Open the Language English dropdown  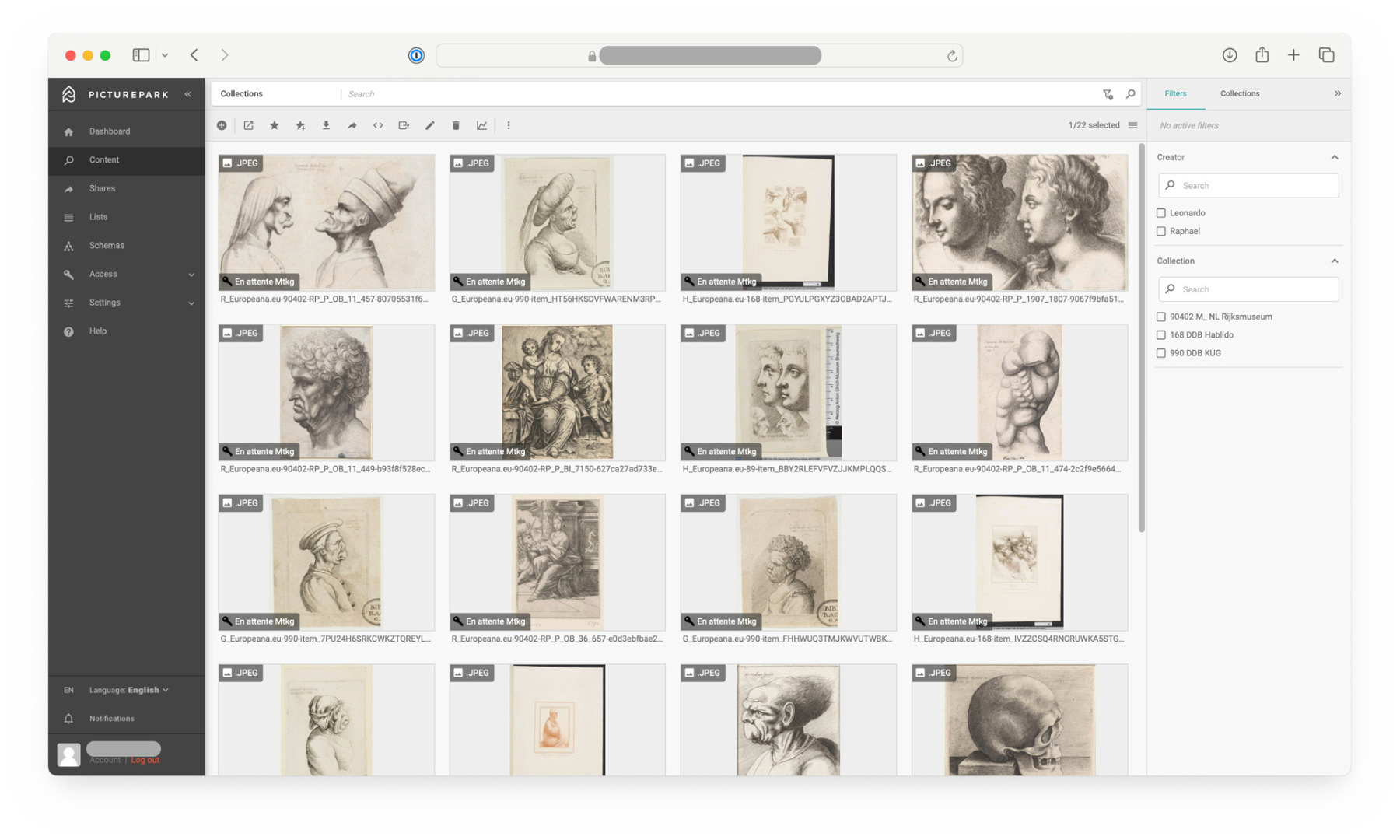coord(128,690)
